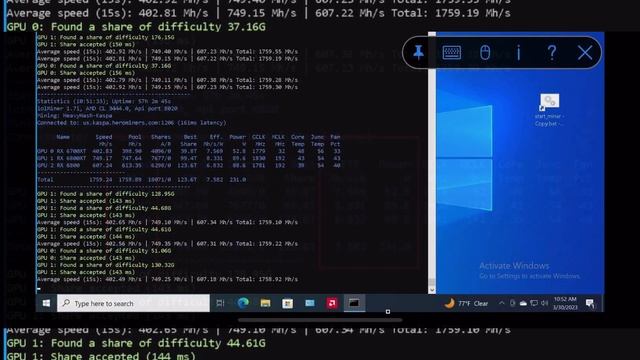Open the 77°F Clear weather widget
This screenshot has height=360, width=640.
pos(466,303)
